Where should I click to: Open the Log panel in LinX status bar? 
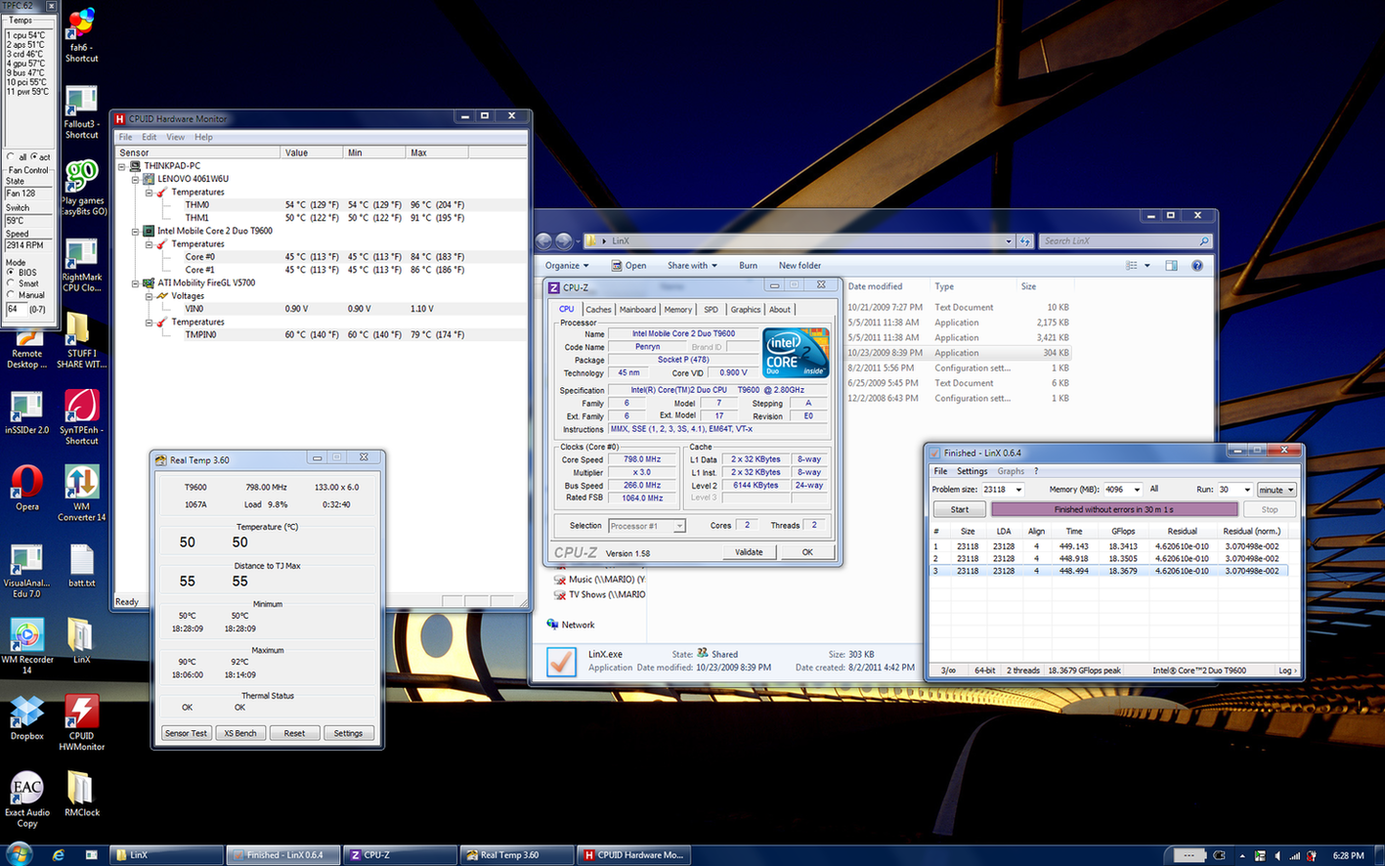click(x=1288, y=671)
